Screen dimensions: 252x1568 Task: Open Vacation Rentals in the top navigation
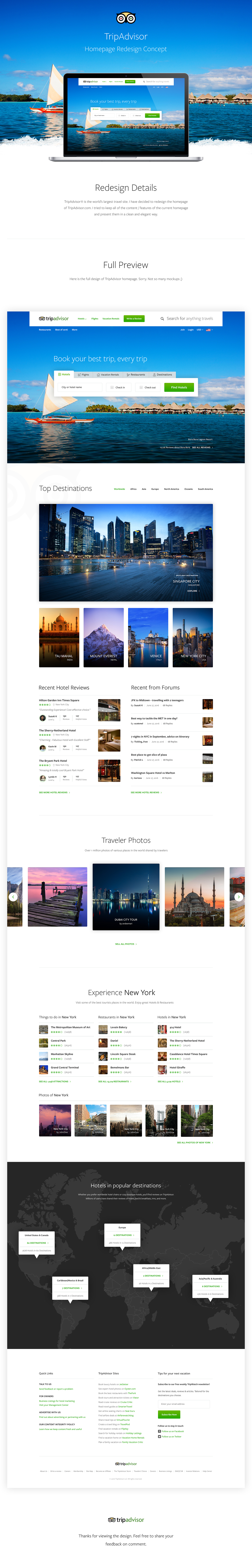(111, 318)
